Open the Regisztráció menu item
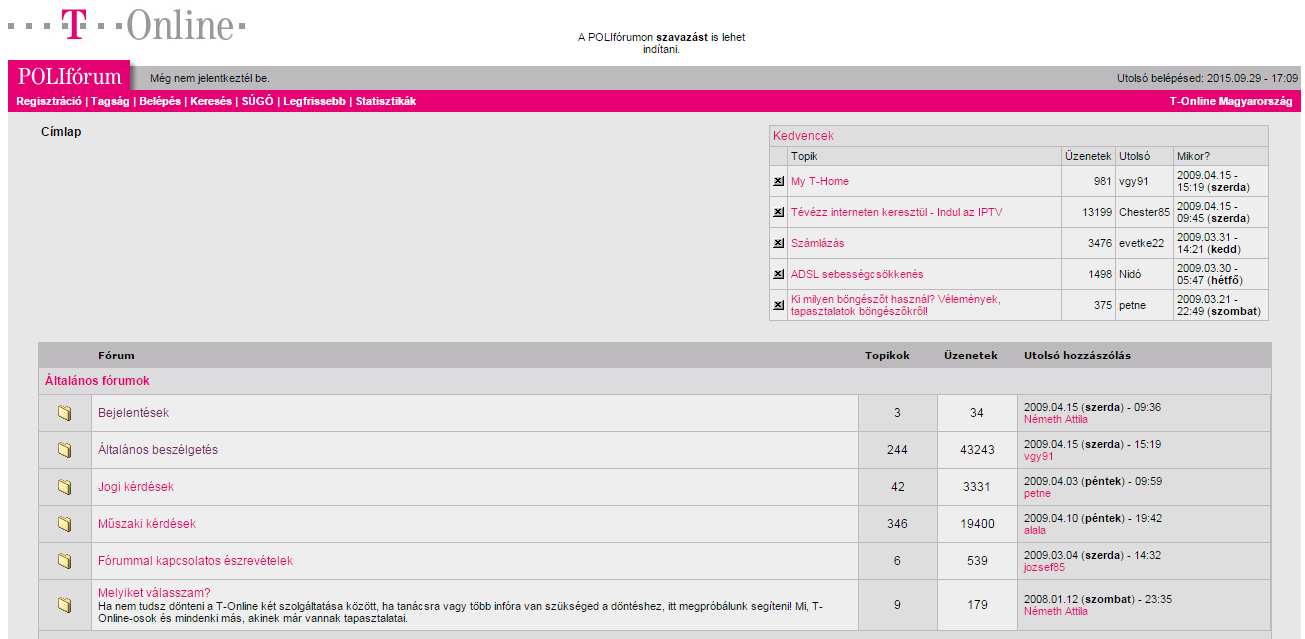The image size is (1305, 639). 49,101
